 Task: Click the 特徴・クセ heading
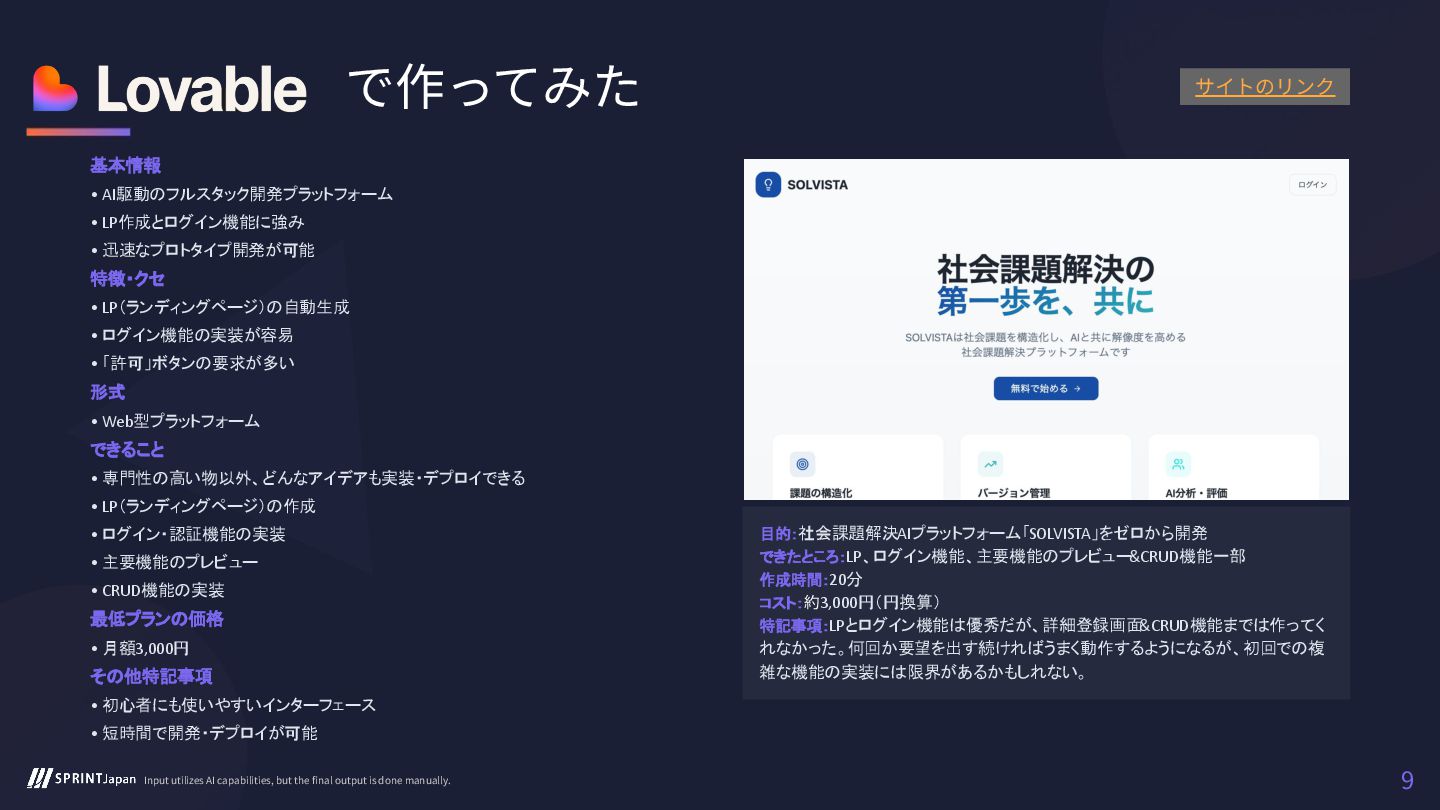pyautogui.click(x=127, y=278)
